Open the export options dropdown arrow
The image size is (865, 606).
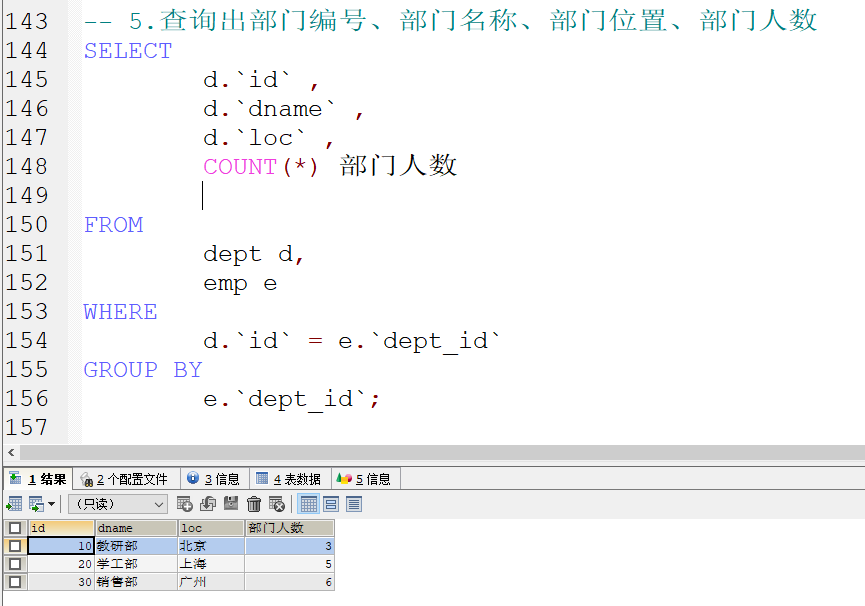(51, 503)
